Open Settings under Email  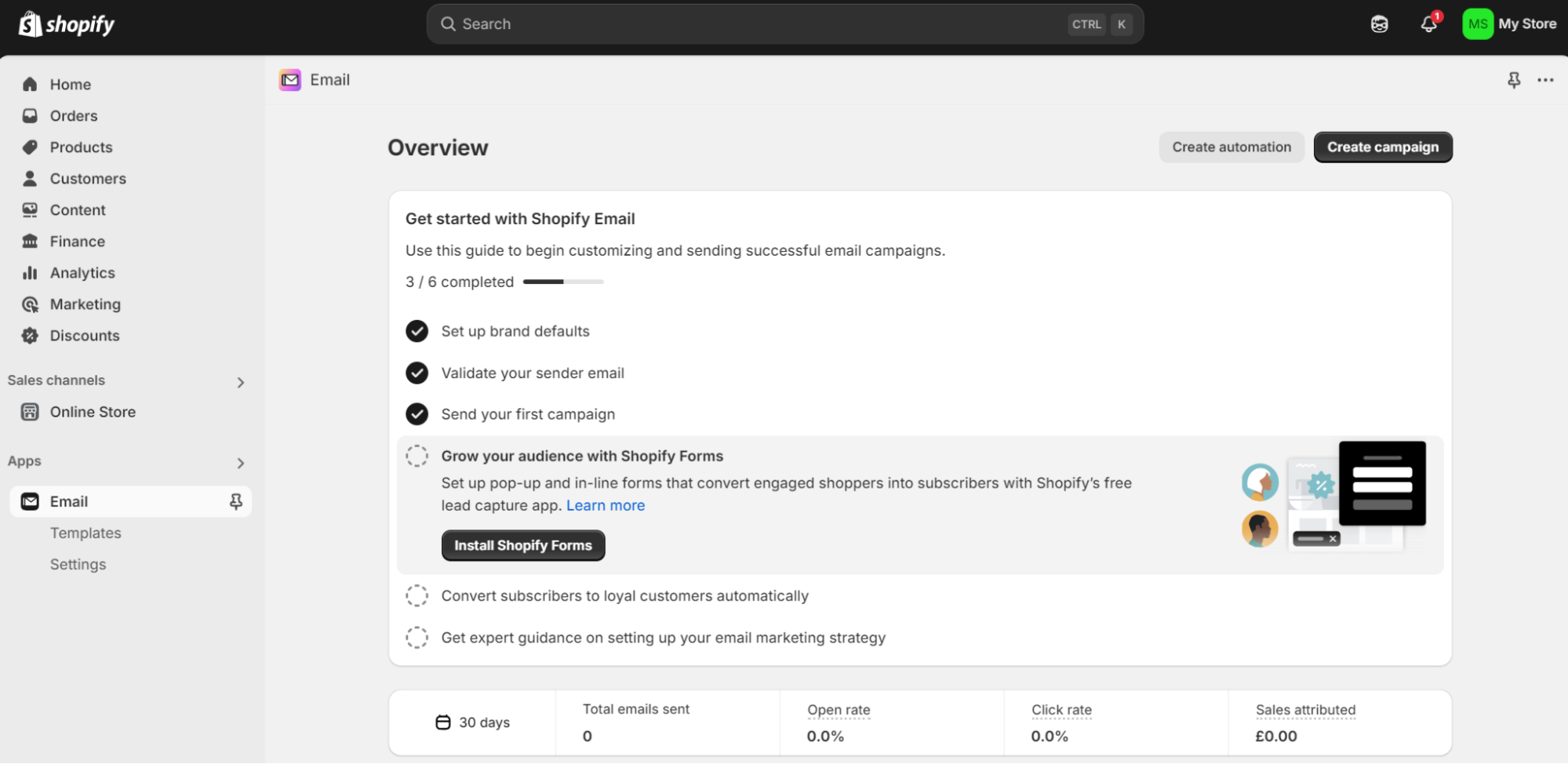[78, 564]
